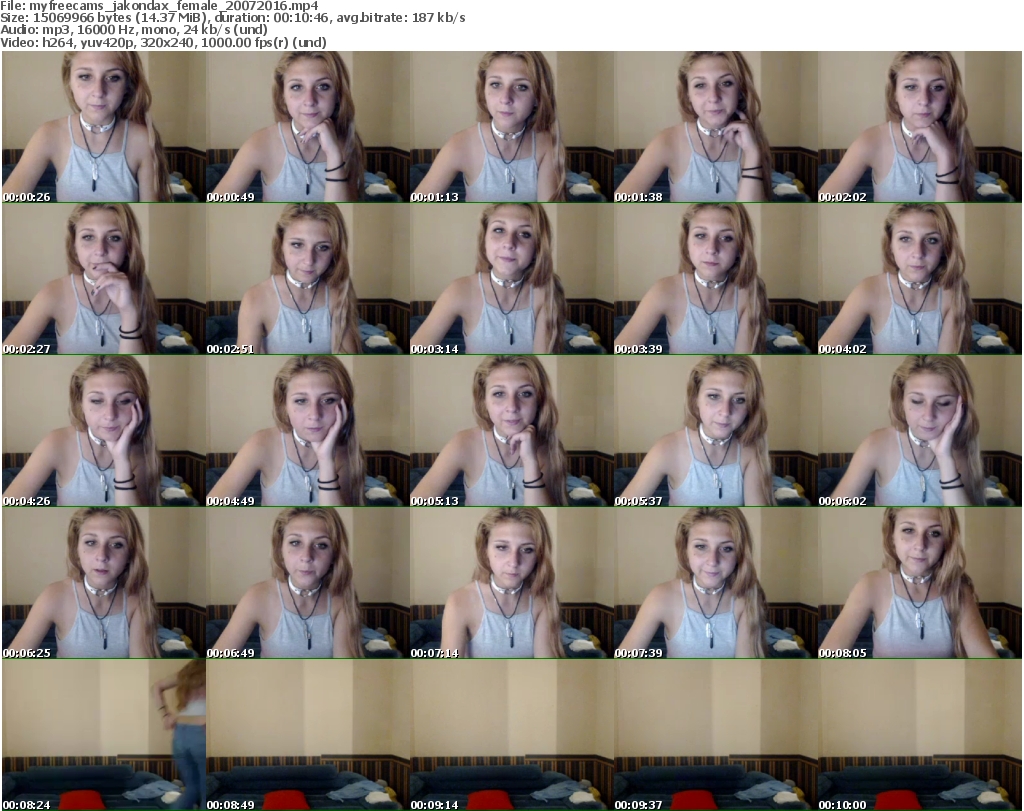Viewport: 1024px width, 811px height.
Task: Select the frame stamped 00:05:37
Action: tap(716, 431)
